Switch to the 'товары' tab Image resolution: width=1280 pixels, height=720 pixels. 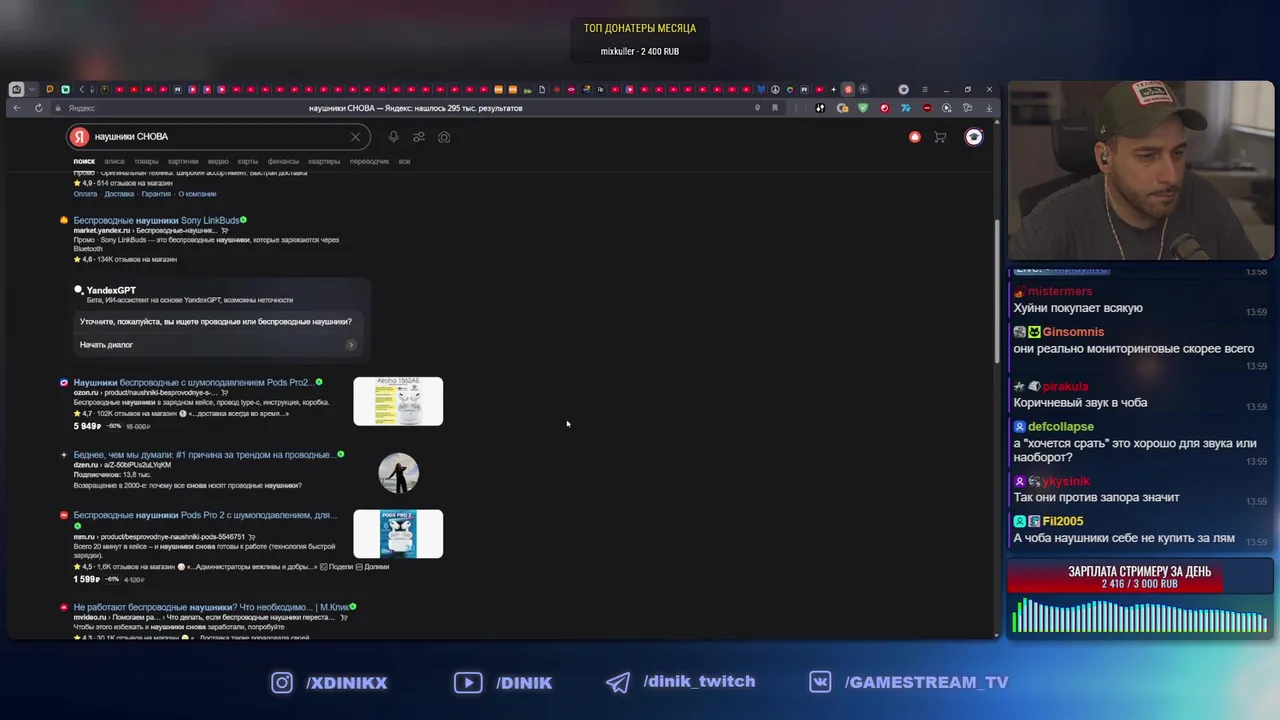[146, 161]
